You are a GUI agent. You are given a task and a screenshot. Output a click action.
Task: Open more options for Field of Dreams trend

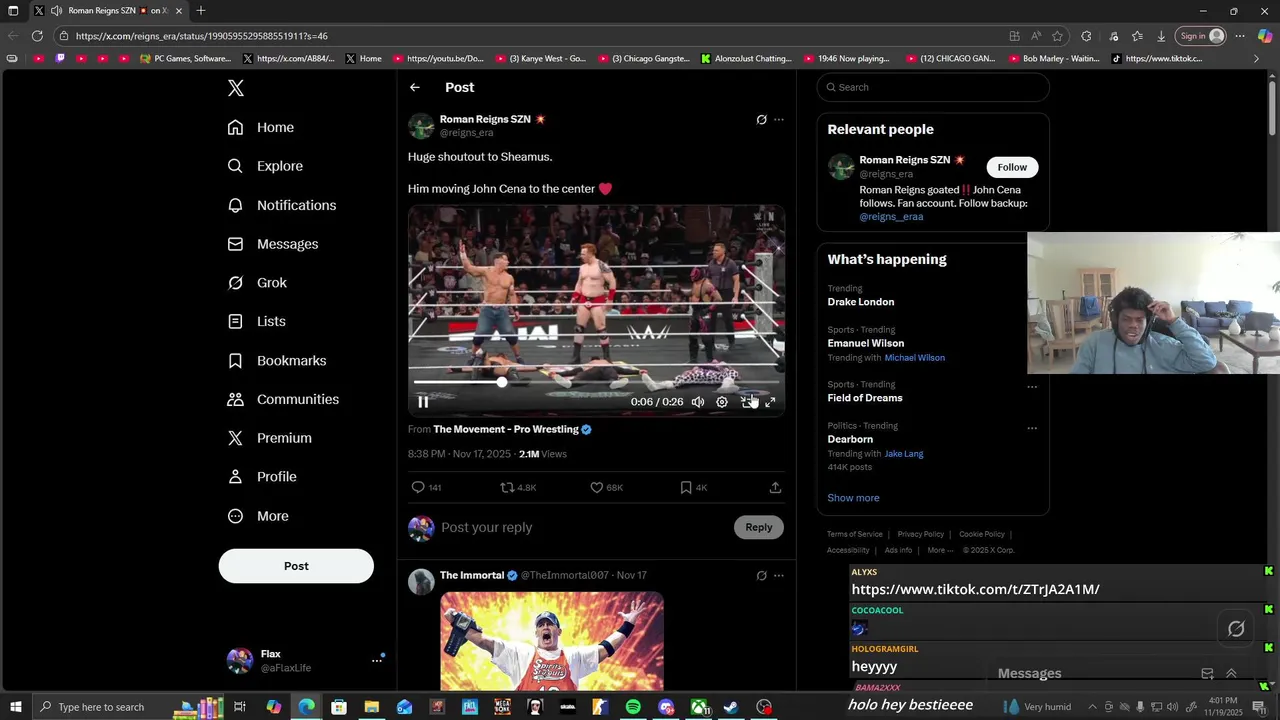click(1032, 386)
